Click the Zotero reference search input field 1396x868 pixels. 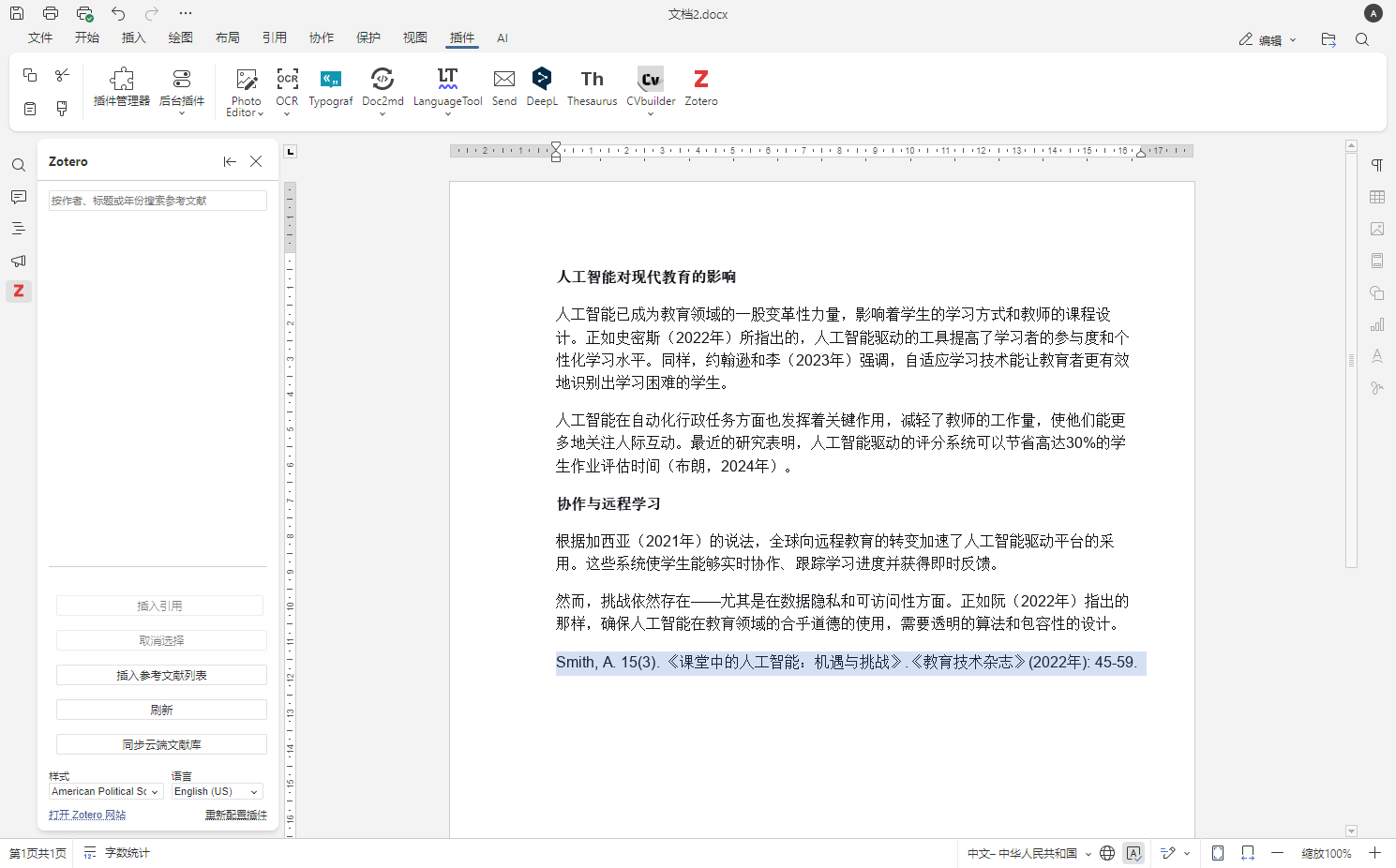(157, 200)
